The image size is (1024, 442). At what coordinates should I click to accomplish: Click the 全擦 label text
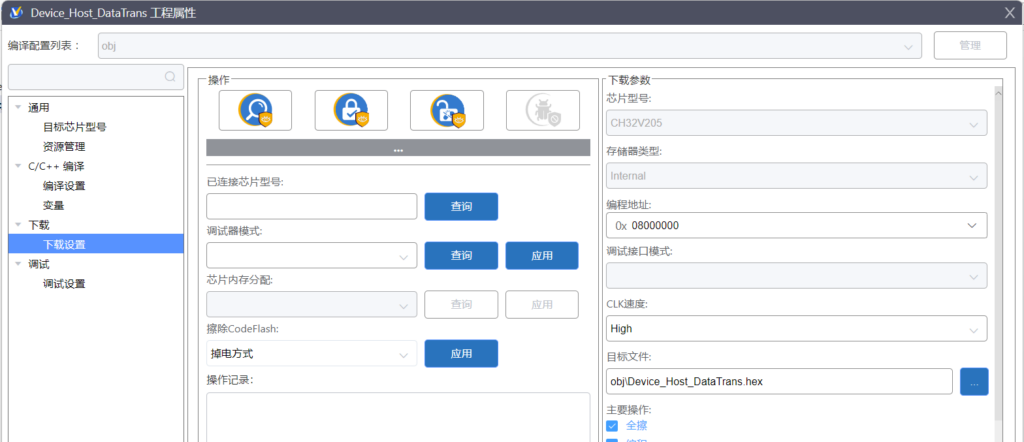pos(637,426)
